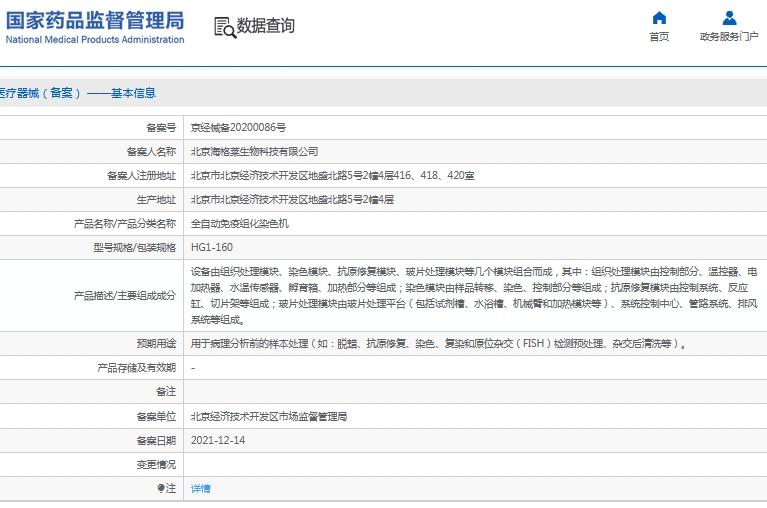Screen dimensions: 767x508
Task: Select the production address ending 5号2幢4层
Action: (x=293, y=199)
